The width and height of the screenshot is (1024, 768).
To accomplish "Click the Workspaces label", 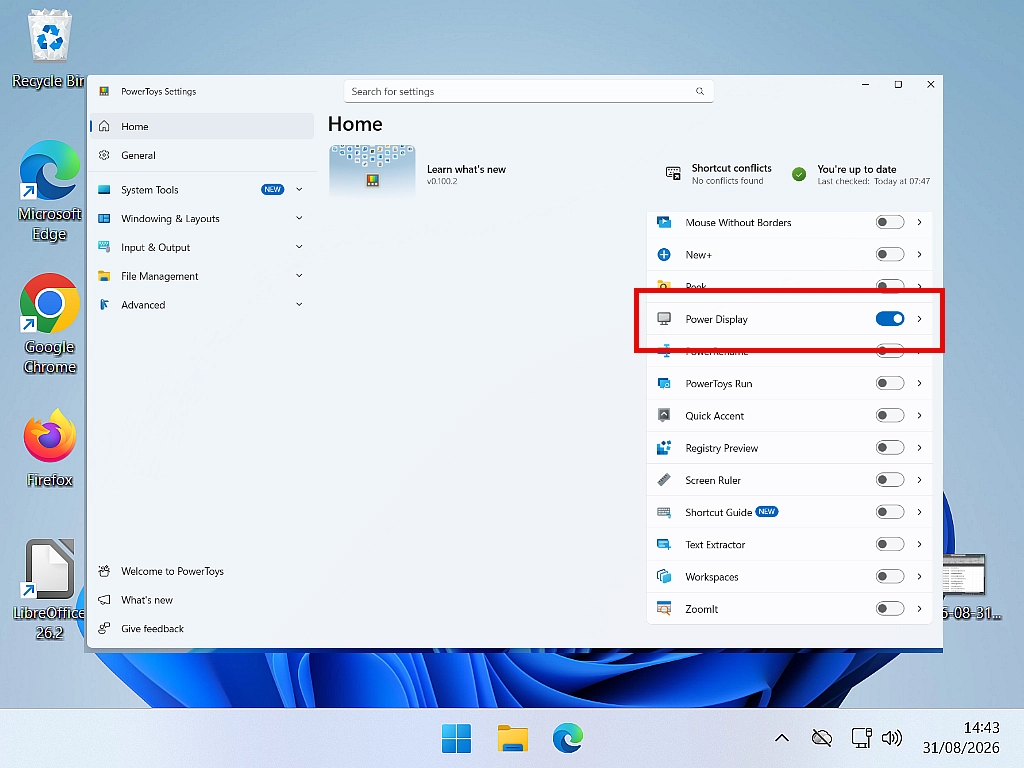I will 712,577.
